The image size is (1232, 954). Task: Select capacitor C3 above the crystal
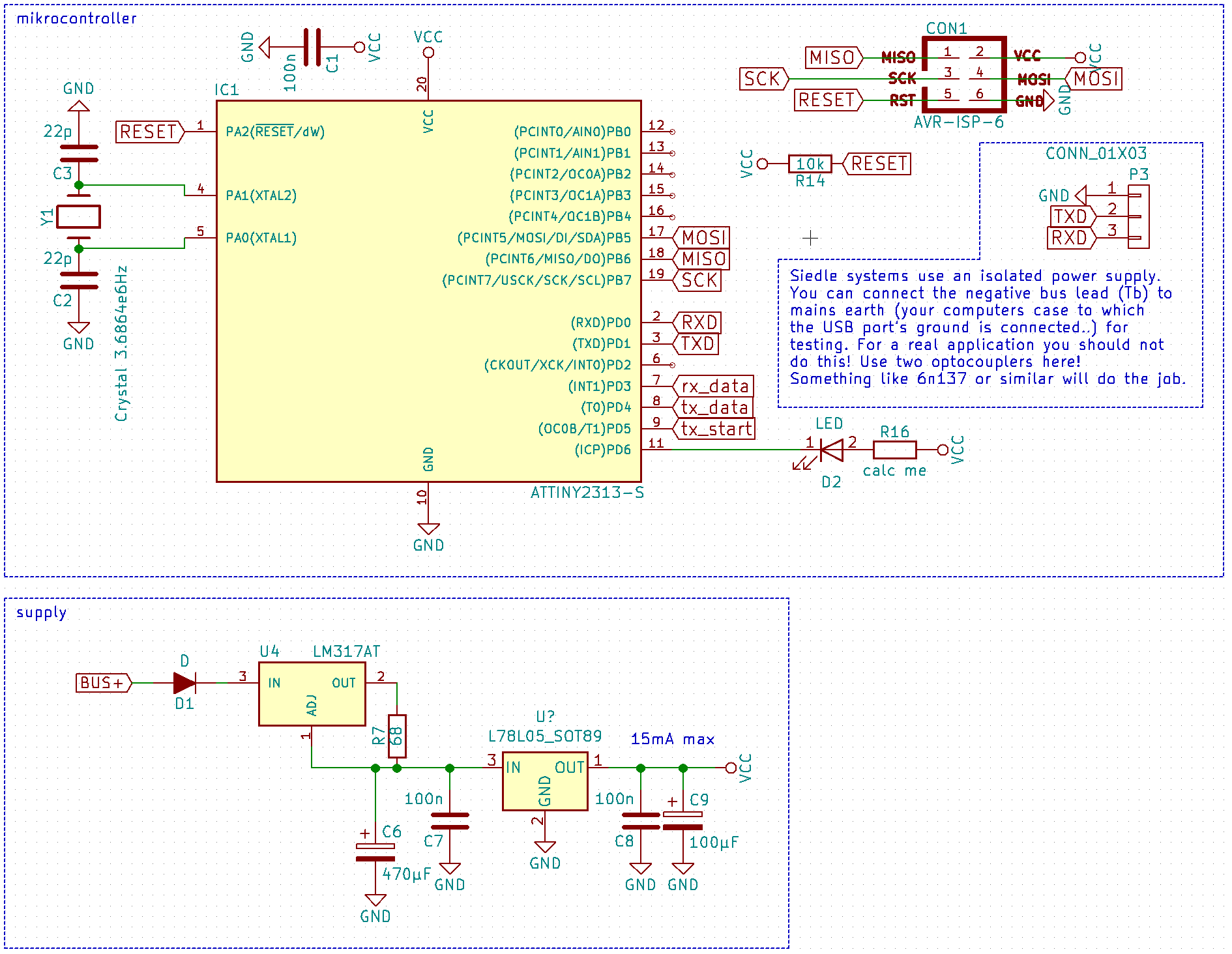point(79,154)
